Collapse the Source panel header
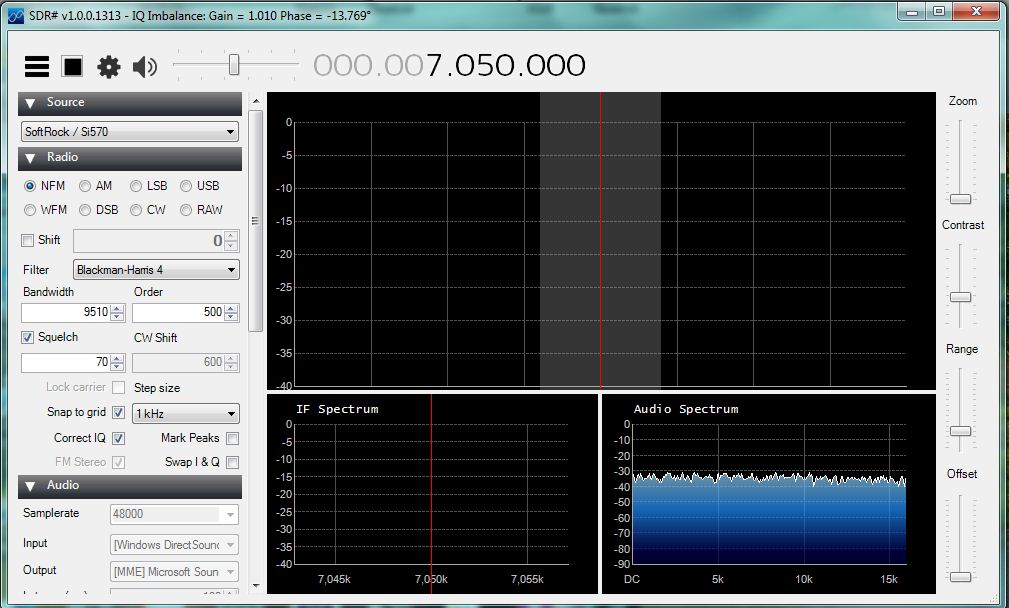The width and height of the screenshot is (1009, 608). 130,103
